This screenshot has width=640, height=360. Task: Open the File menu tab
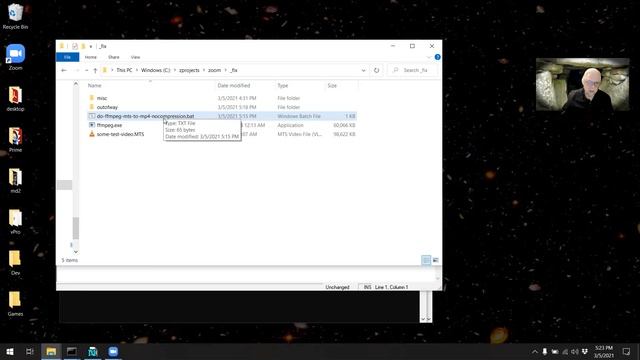point(67,57)
